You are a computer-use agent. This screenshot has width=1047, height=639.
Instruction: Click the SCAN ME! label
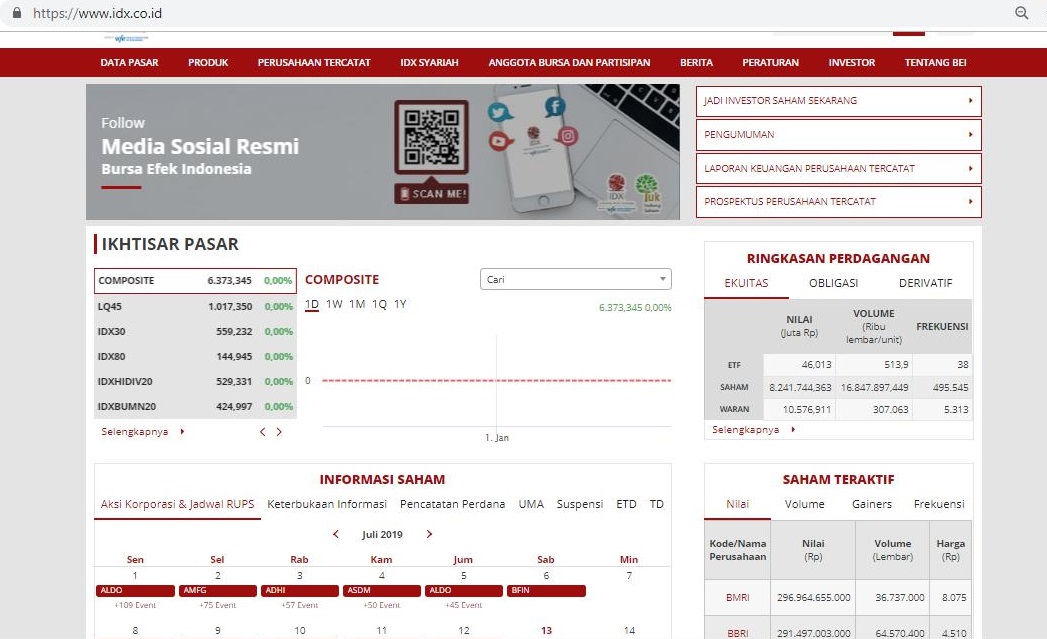(x=431, y=194)
